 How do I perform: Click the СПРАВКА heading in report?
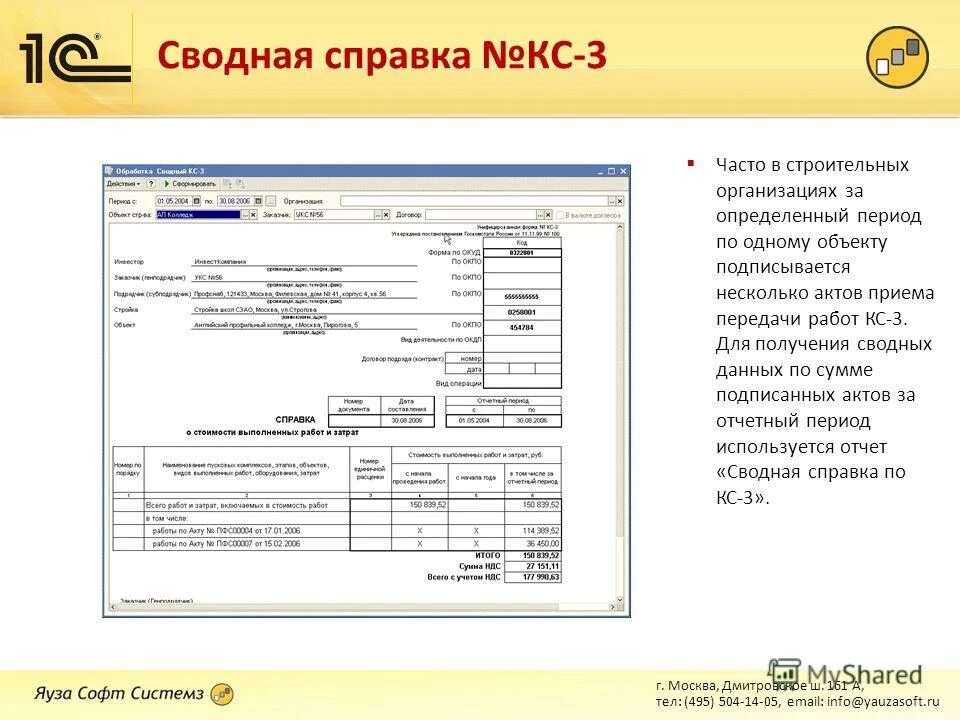(x=295, y=420)
